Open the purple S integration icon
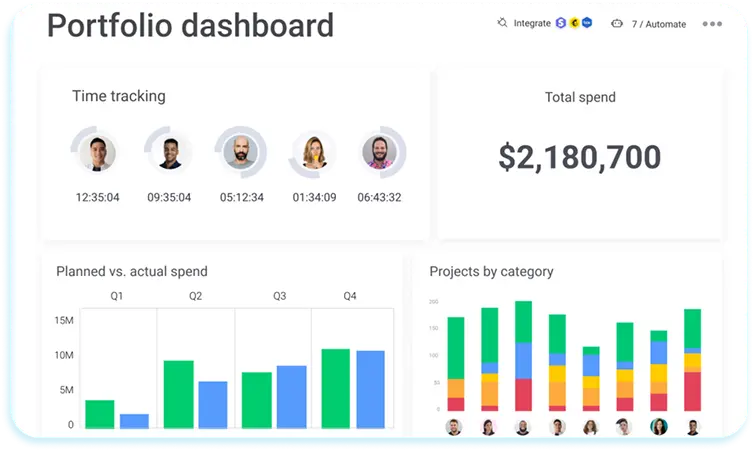 pyautogui.click(x=561, y=23)
